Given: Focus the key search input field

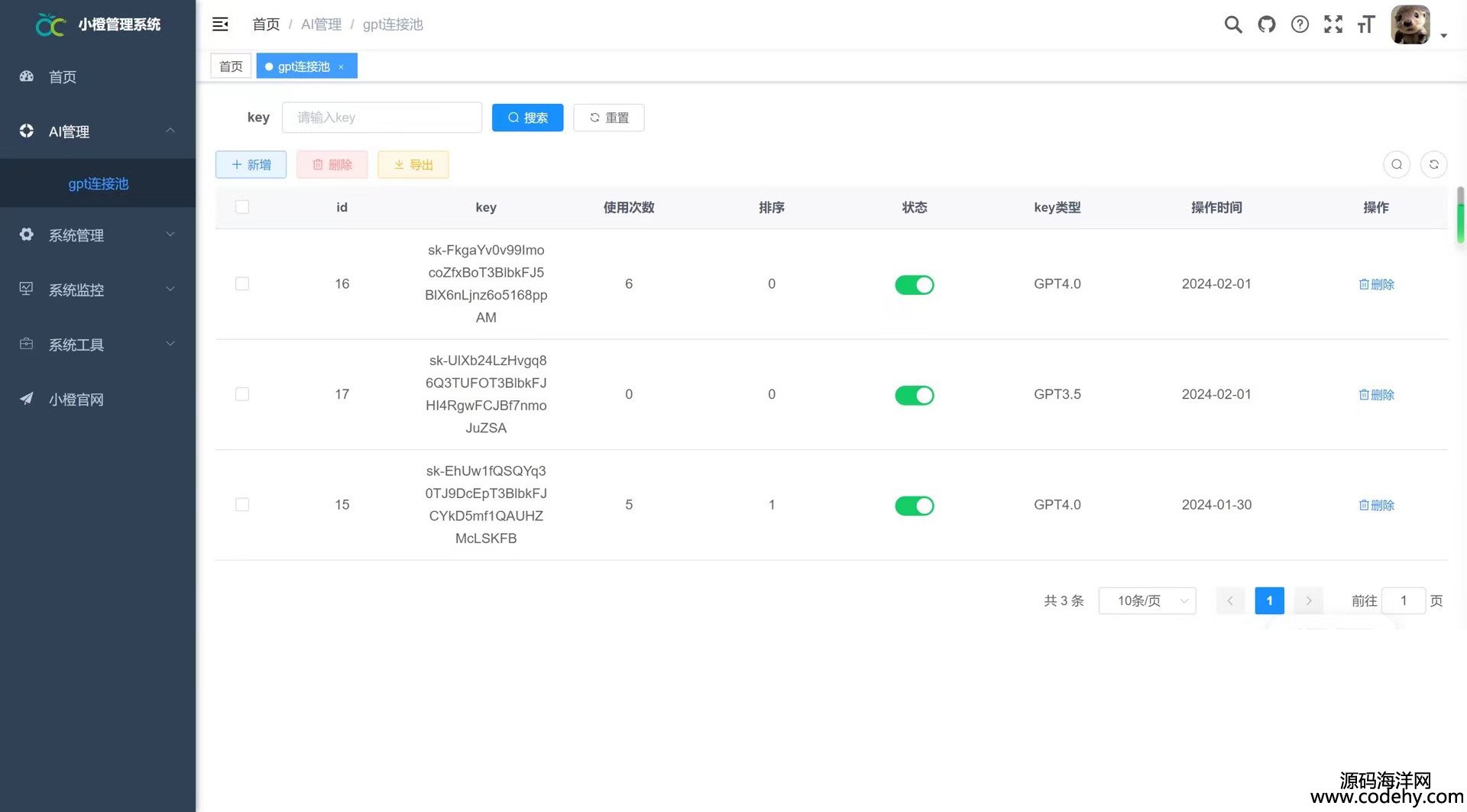Looking at the screenshot, I should pos(381,118).
